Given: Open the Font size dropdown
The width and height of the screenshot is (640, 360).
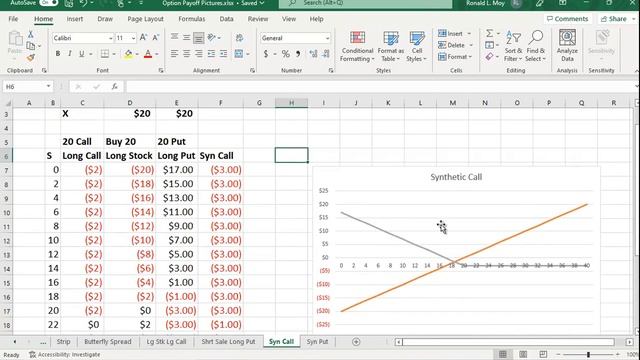Looking at the screenshot, I should coord(133,38).
